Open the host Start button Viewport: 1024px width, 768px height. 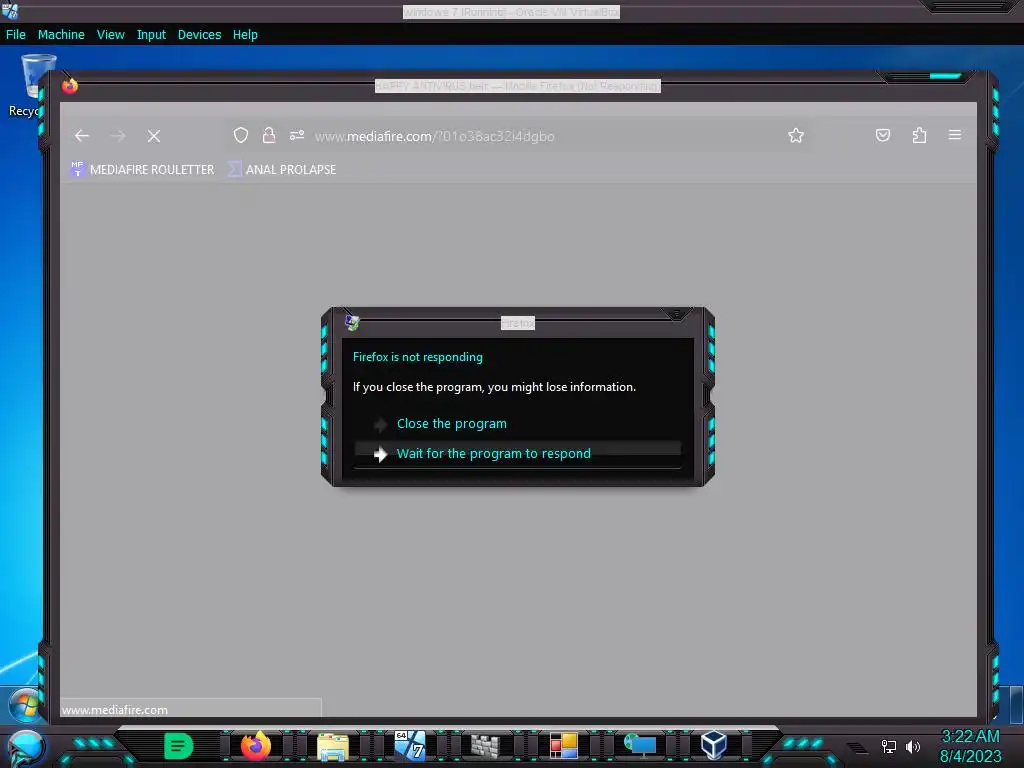point(26,748)
